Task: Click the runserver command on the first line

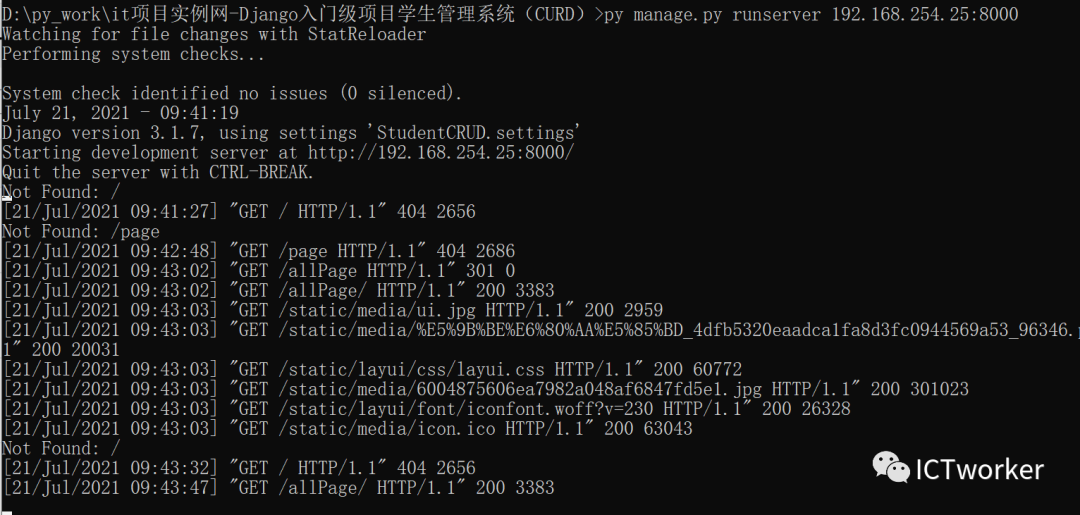Action: tap(811, 14)
